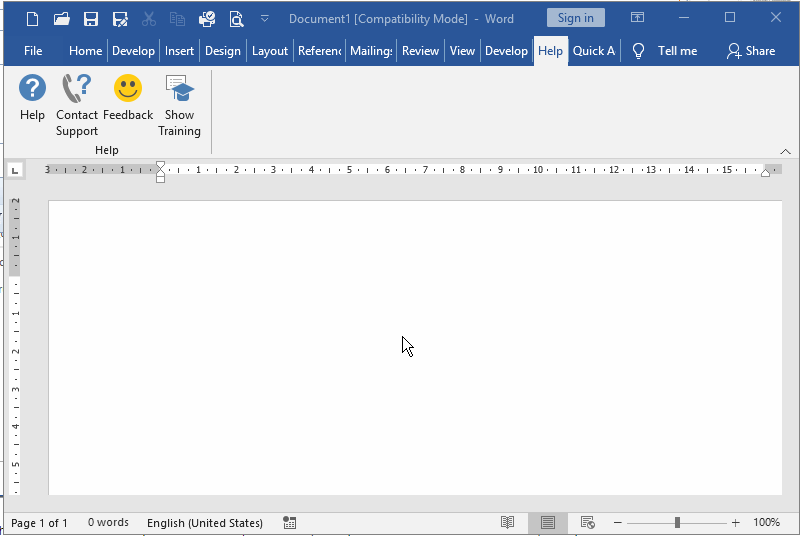Screen dimensions: 800x536
Task: Collapse the ribbon with the chevron
Action: (x=785, y=151)
